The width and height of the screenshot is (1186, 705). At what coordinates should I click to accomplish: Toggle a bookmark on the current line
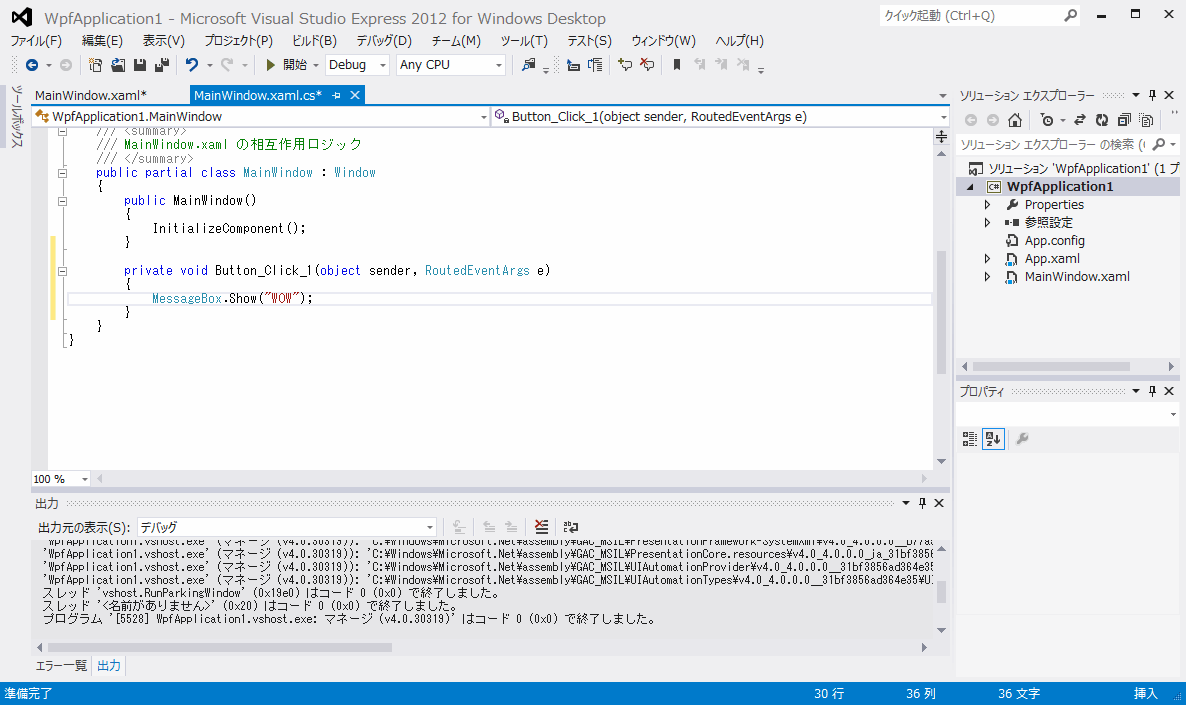[677, 65]
